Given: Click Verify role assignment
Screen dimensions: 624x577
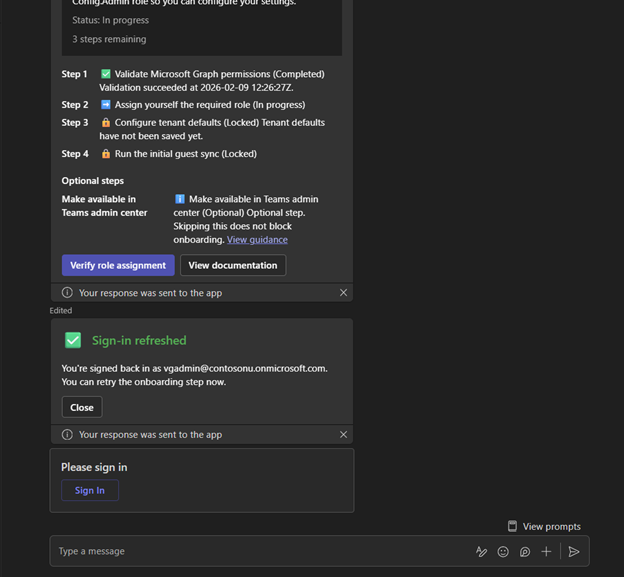Looking at the screenshot, I should coord(118,265).
